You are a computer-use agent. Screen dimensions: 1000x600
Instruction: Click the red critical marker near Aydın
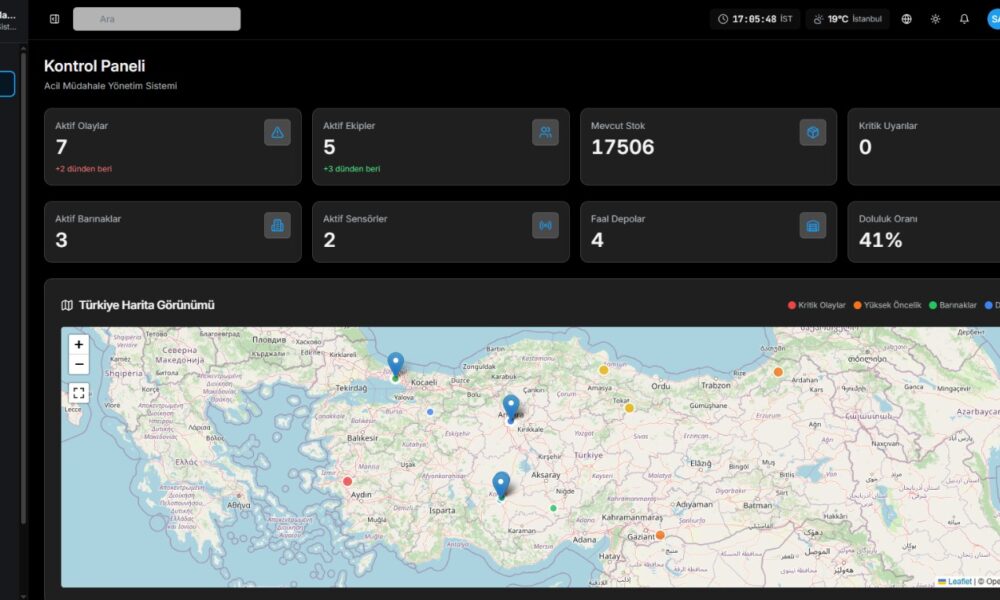click(348, 481)
